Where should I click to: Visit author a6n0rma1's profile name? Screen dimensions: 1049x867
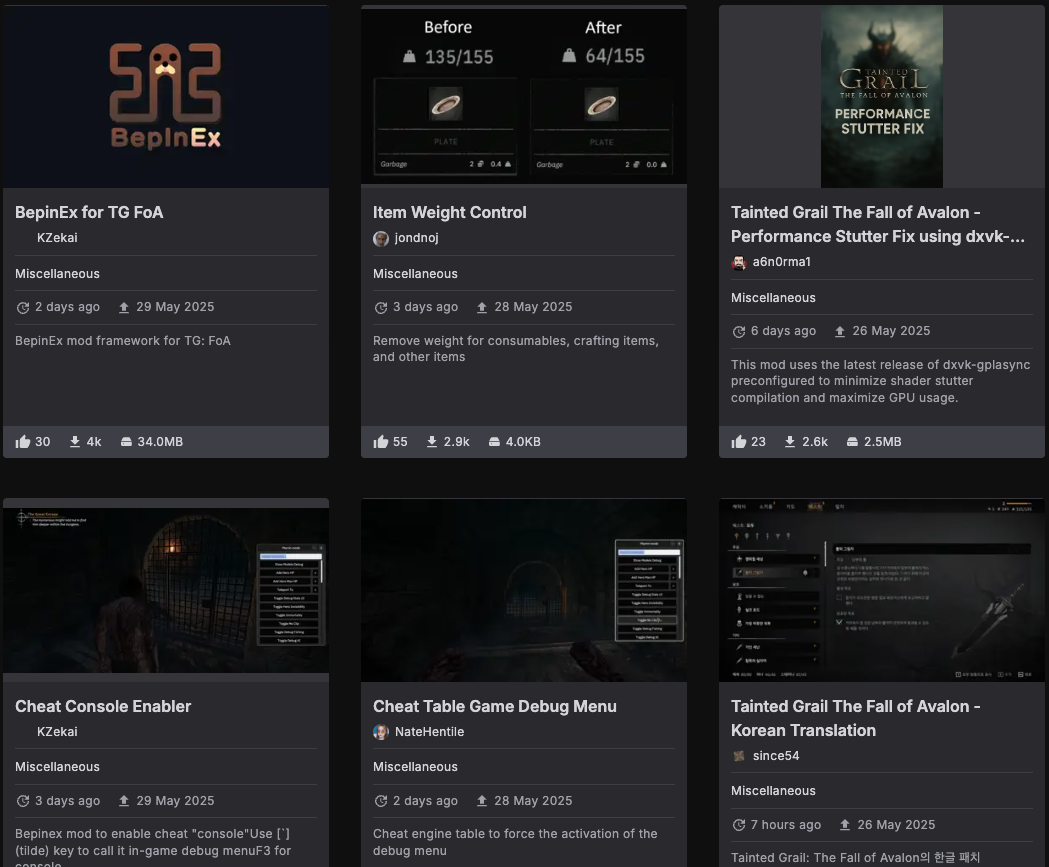tap(781, 262)
